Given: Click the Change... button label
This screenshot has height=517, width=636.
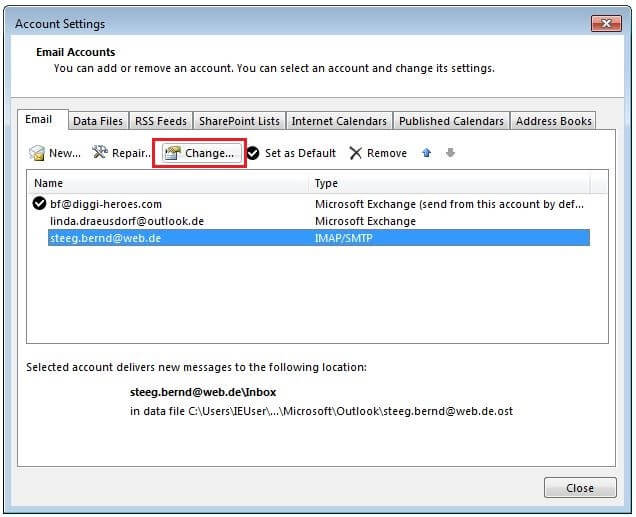Looking at the screenshot, I should pyautogui.click(x=209, y=153).
